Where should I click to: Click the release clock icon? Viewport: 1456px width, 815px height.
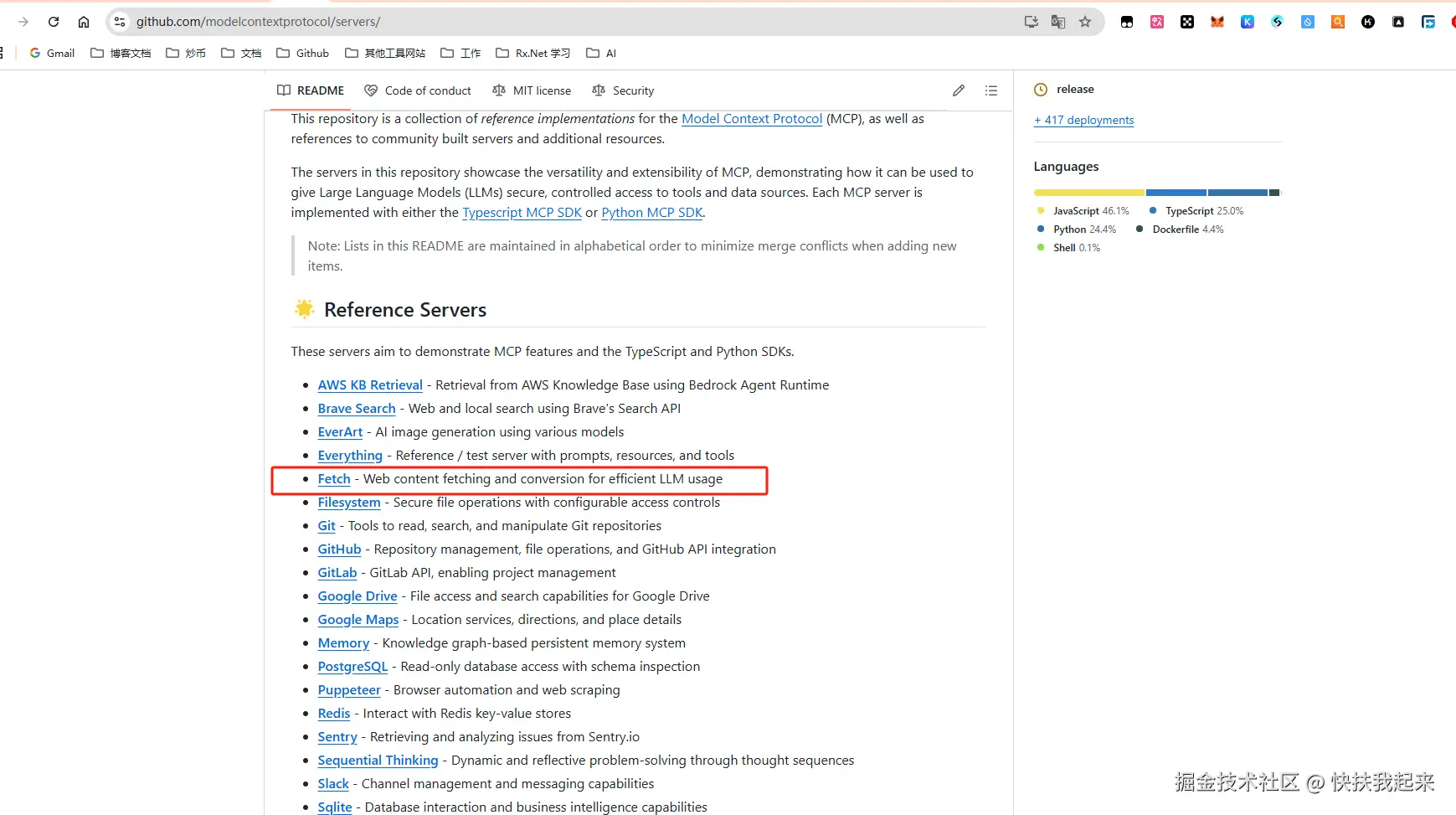[x=1041, y=90]
